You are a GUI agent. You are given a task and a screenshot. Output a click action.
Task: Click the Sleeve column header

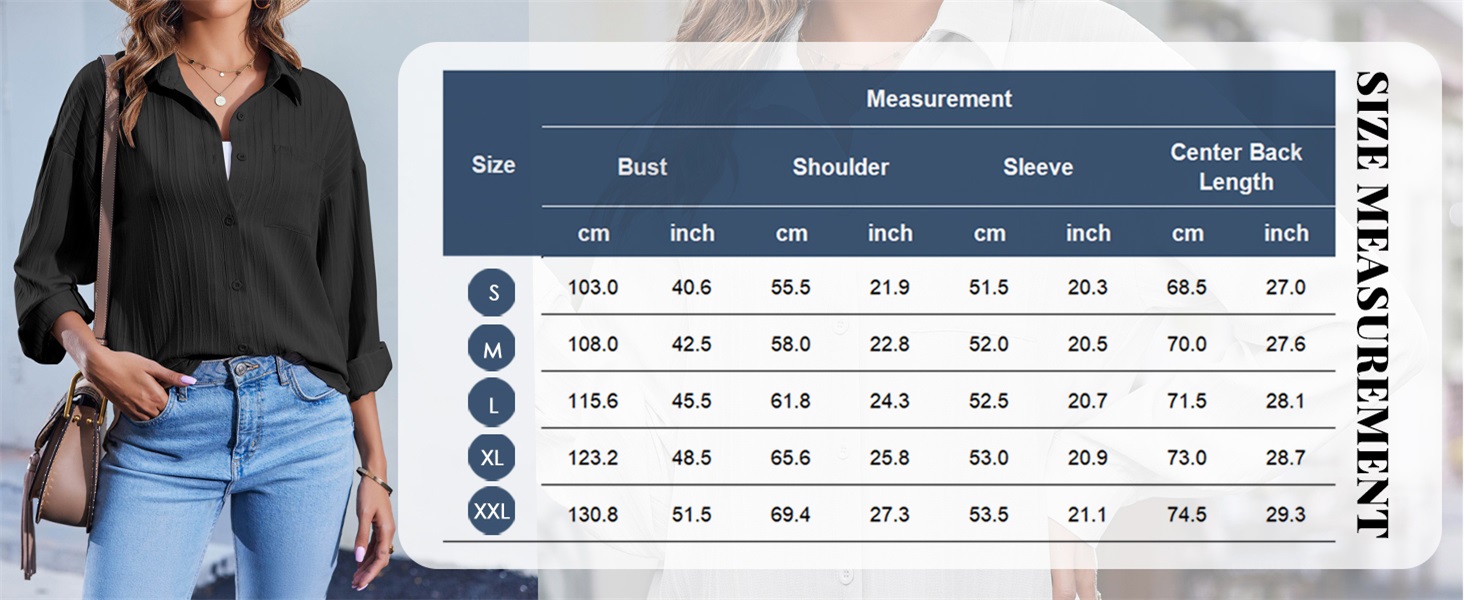coord(1038,167)
